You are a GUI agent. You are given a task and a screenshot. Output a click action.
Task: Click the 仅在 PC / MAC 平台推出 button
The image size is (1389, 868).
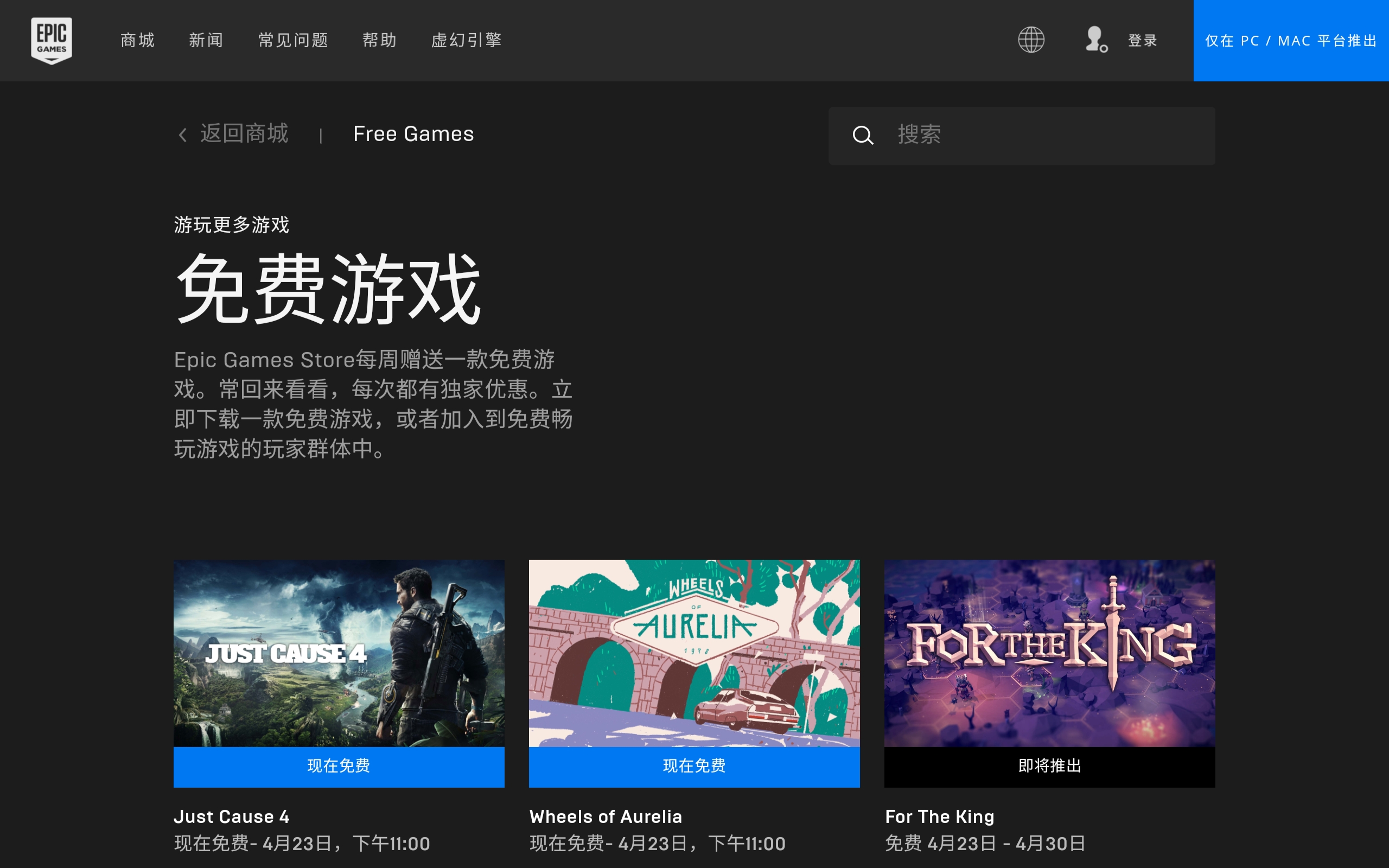1291,41
